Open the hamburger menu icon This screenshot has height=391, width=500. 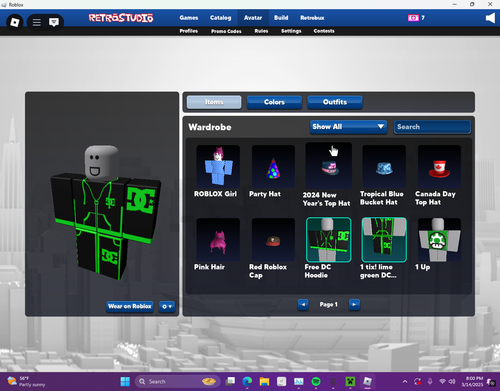point(37,22)
